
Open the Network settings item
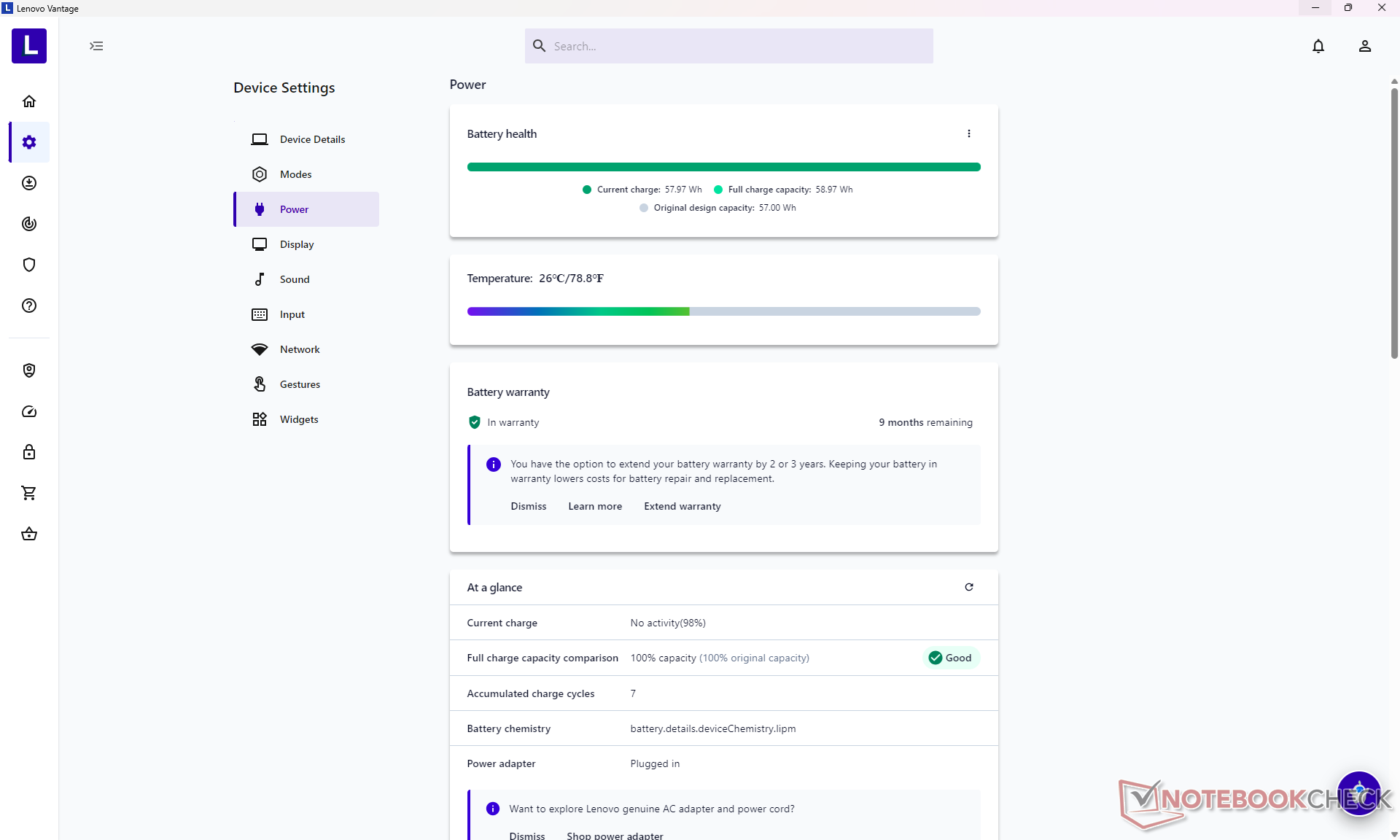299,349
